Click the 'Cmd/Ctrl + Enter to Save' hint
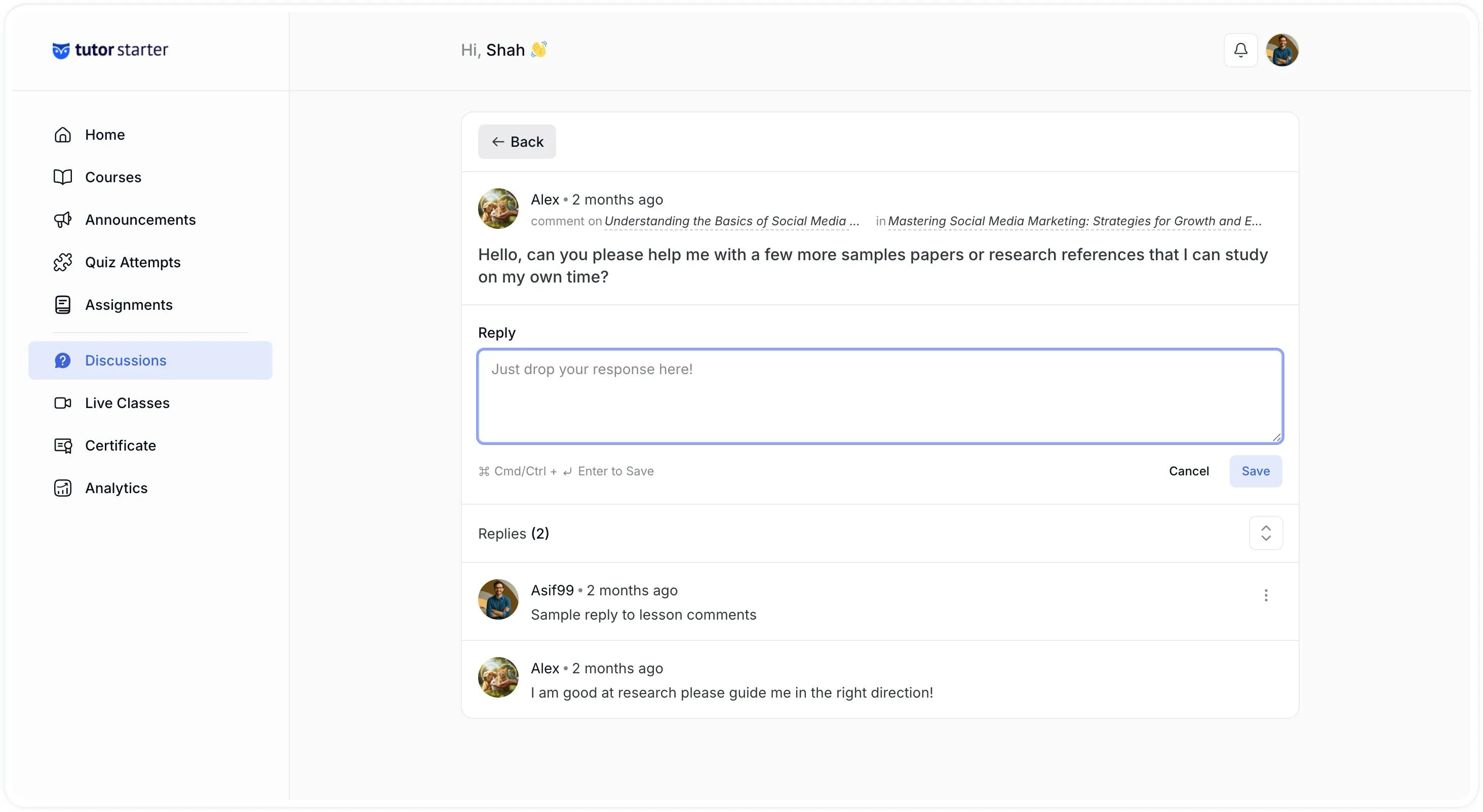Screen dimensions: 1483x812 [x=566, y=471]
